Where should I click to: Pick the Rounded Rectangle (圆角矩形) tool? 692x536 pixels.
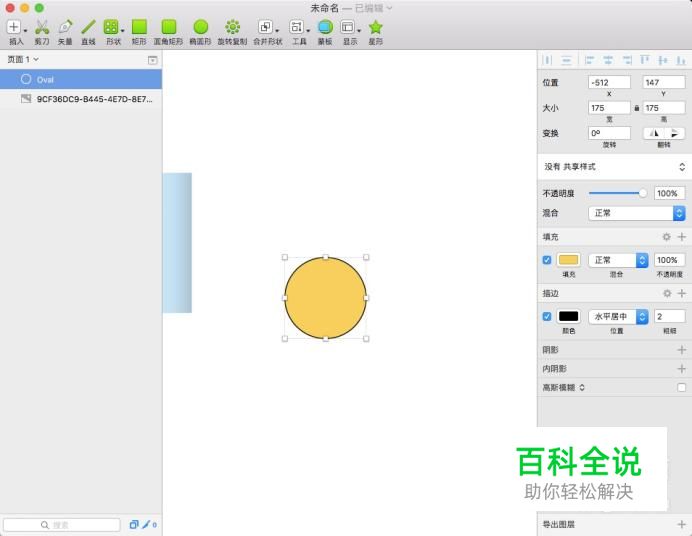tap(168, 29)
